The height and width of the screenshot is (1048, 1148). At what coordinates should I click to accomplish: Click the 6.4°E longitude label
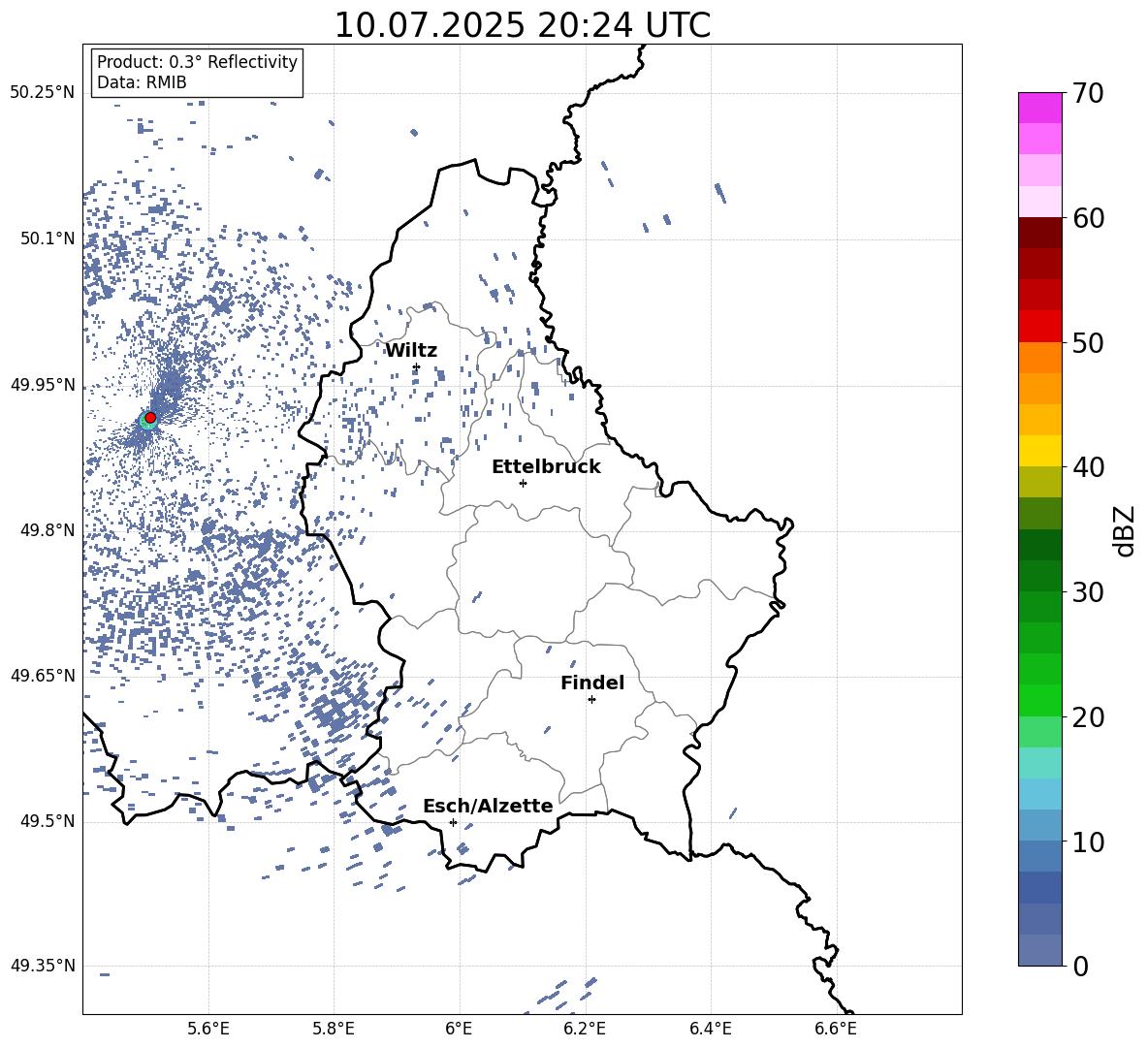pyautogui.click(x=710, y=1030)
